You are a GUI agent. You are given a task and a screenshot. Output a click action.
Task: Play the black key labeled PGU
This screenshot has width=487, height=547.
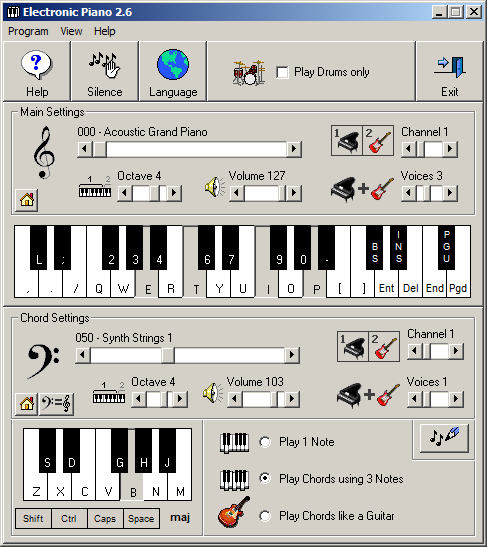446,248
